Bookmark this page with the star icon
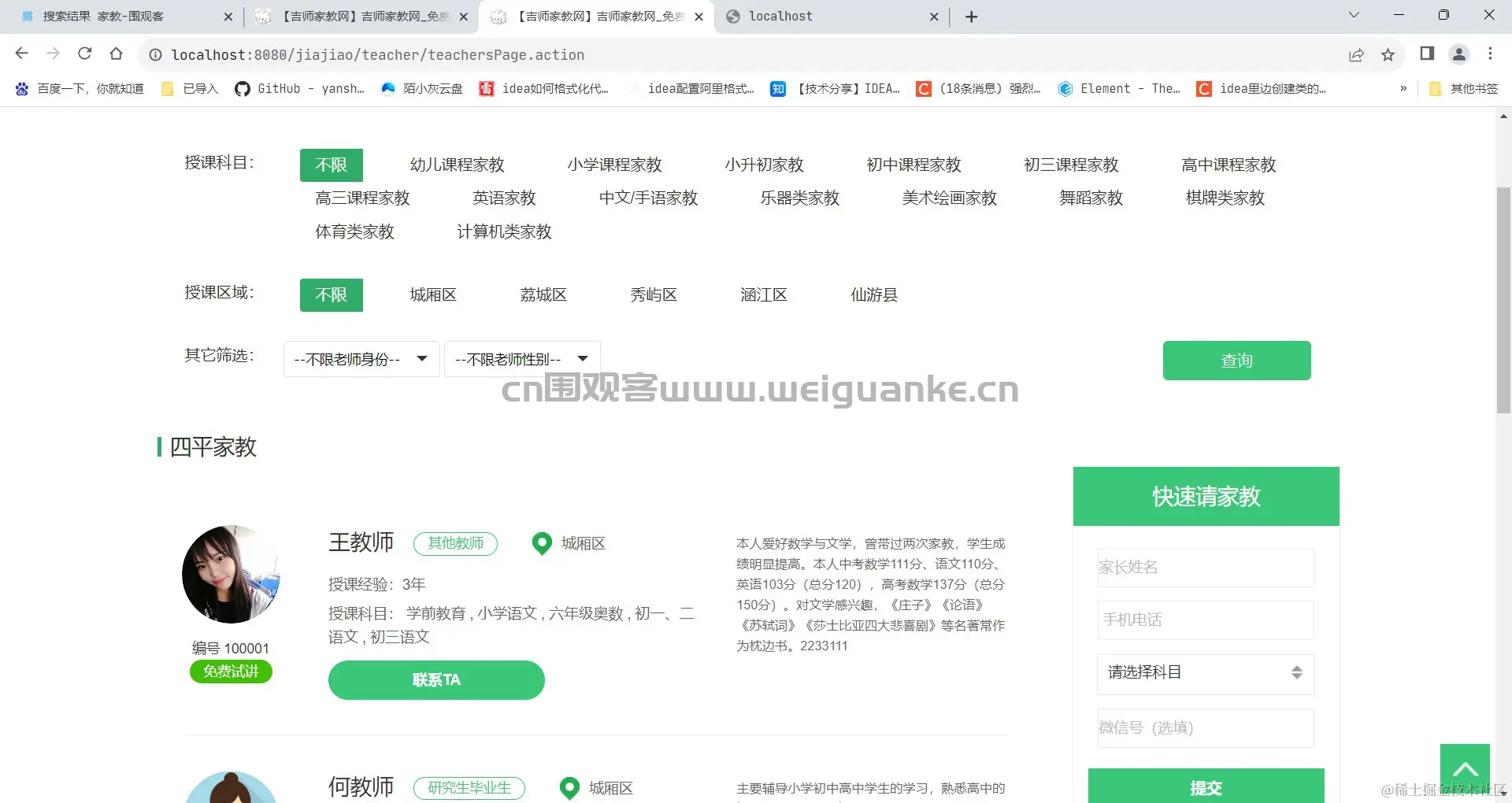This screenshot has height=803, width=1512. [1388, 54]
